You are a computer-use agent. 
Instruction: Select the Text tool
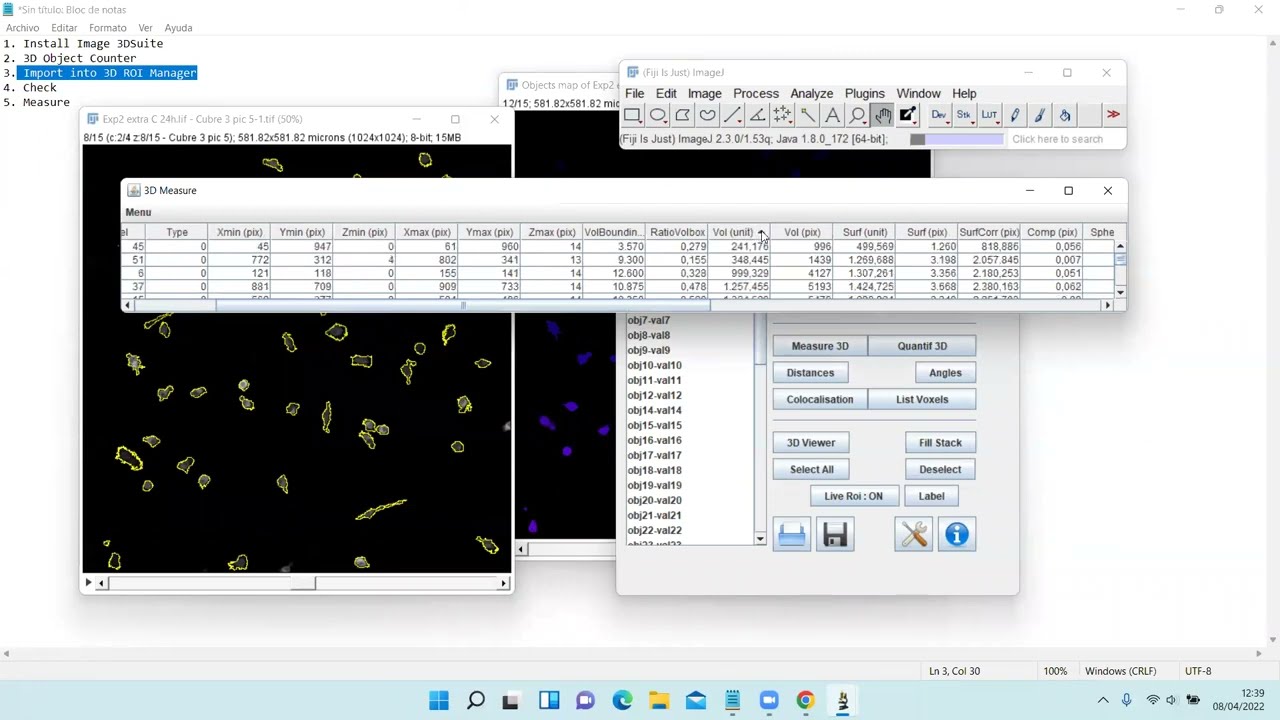point(833,115)
